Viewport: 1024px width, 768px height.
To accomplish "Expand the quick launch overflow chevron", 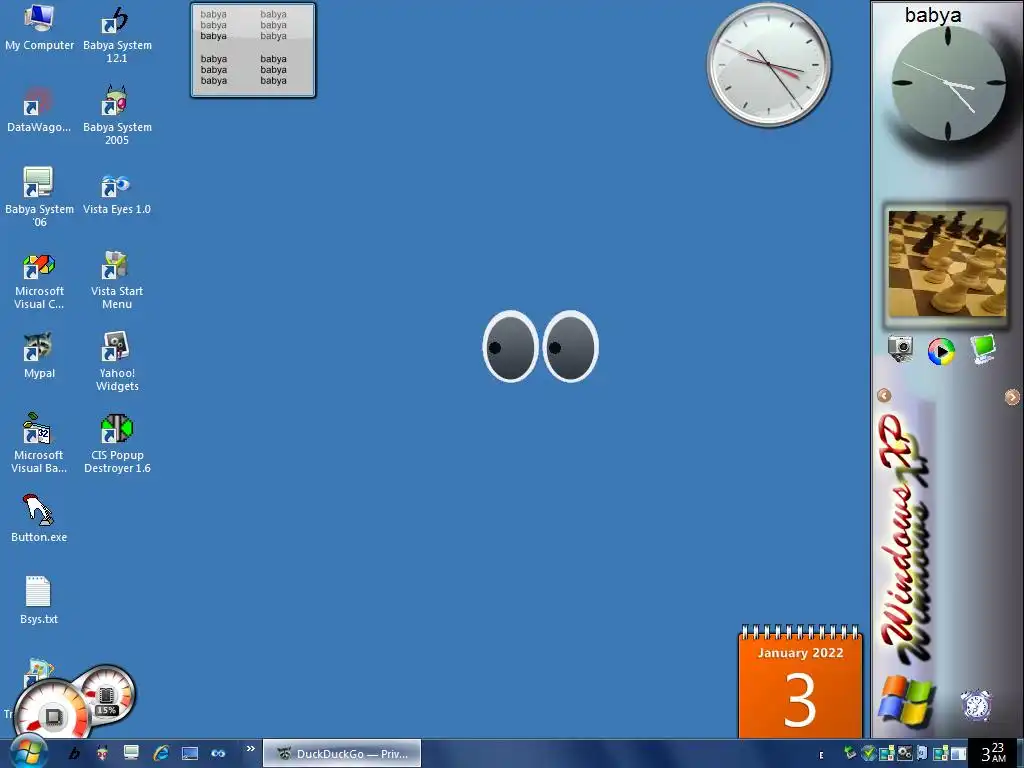I will pos(250,748).
